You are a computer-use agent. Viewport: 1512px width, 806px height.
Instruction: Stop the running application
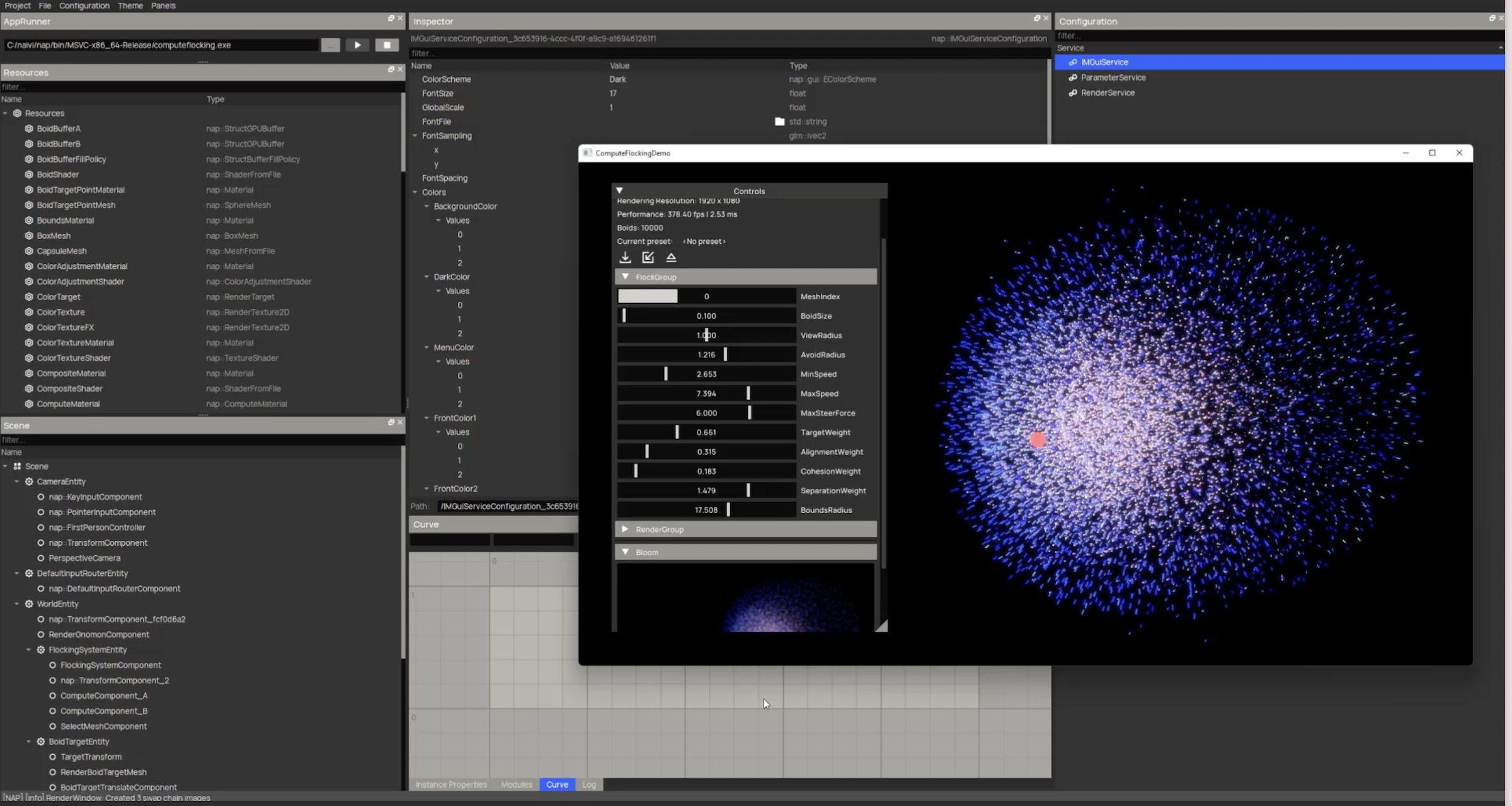[387, 45]
